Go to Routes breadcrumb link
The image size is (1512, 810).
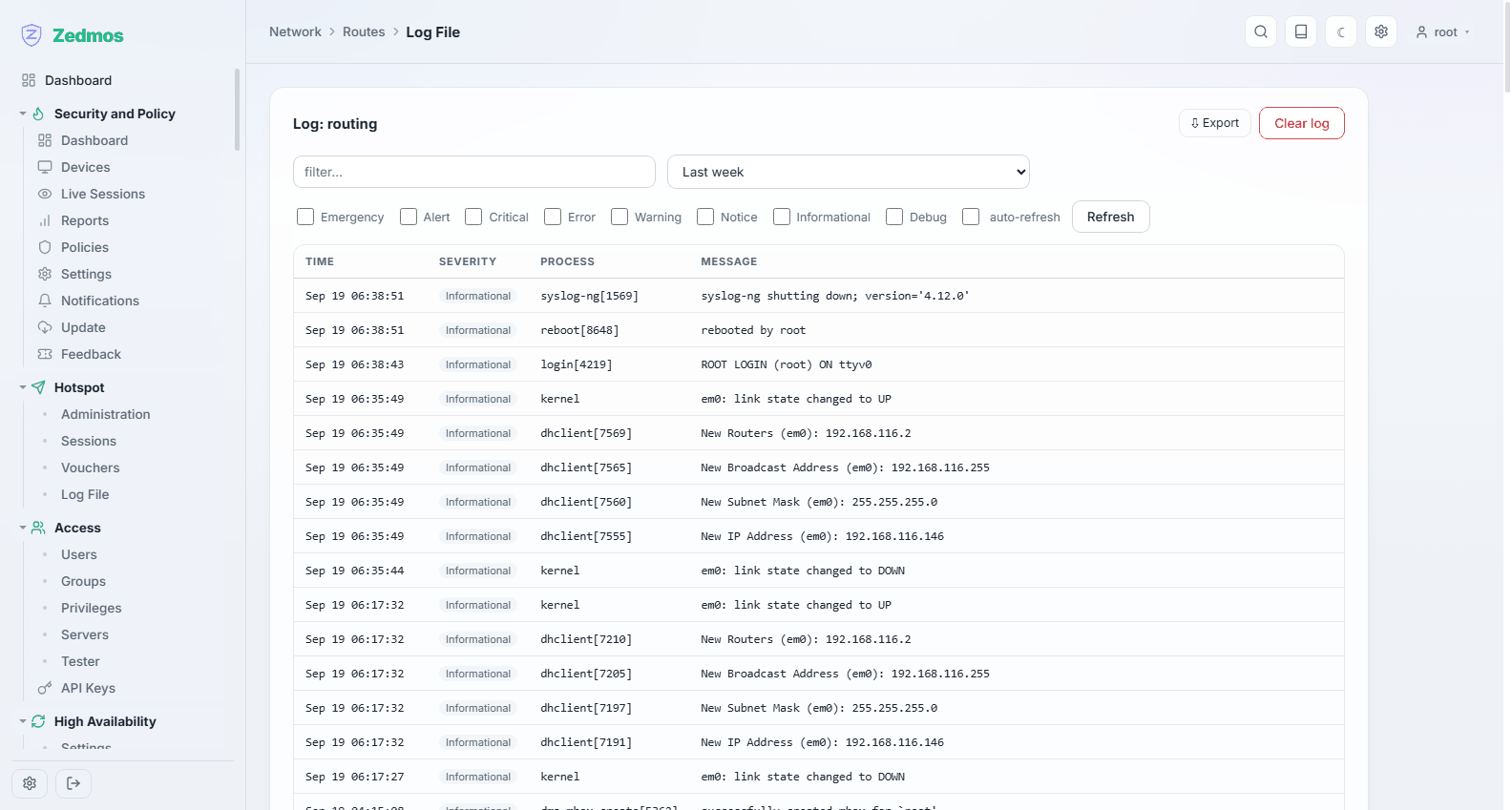[x=364, y=31]
